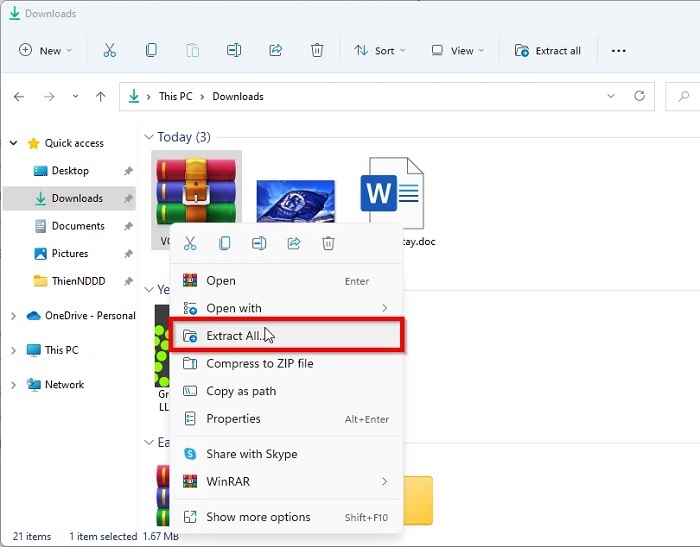Choose Compress to ZIP file
Image resolution: width=700 pixels, height=547 pixels.
coord(259,364)
